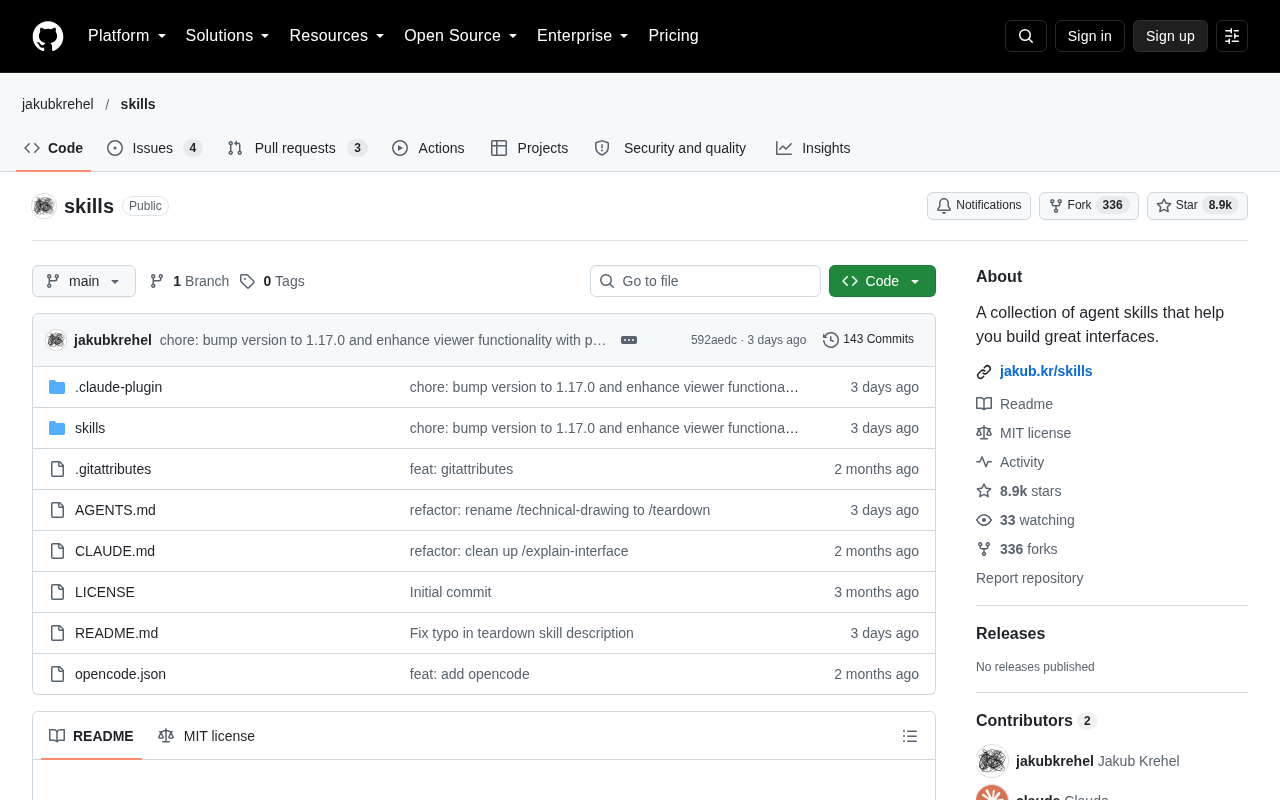This screenshot has height=800, width=1280.
Task: Select the MIT license tab
Action: pos(206,736)
